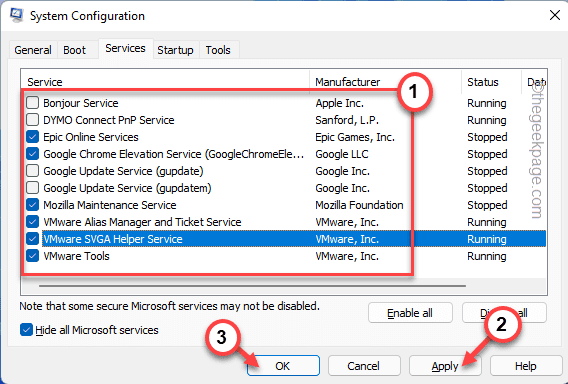
Task: Uncheck VMware Alias Manager and Ticket Service checkbox
Action: (33, 222)
